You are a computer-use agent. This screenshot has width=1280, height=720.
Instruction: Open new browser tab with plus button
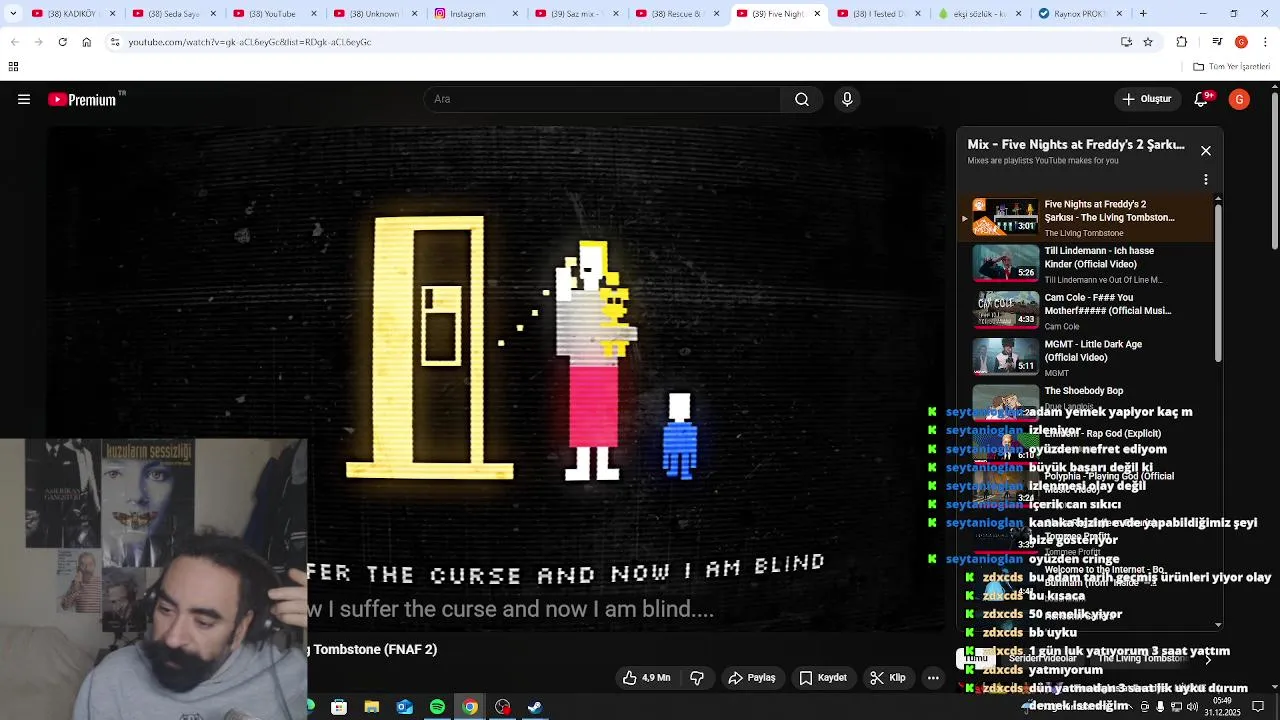1143,14
